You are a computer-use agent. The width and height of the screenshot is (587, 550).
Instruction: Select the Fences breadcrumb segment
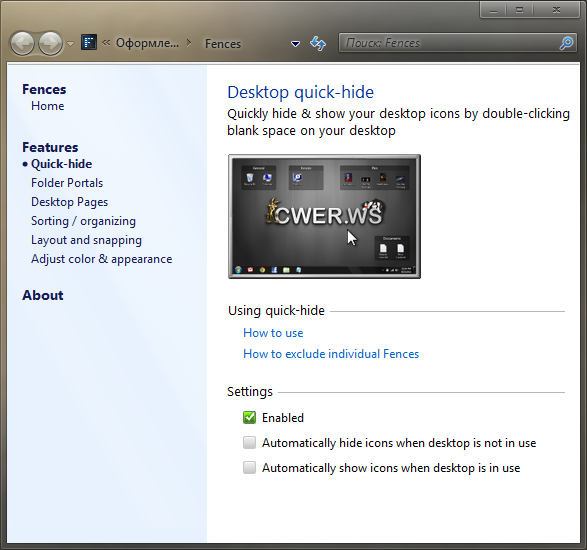tap(223, 44)
